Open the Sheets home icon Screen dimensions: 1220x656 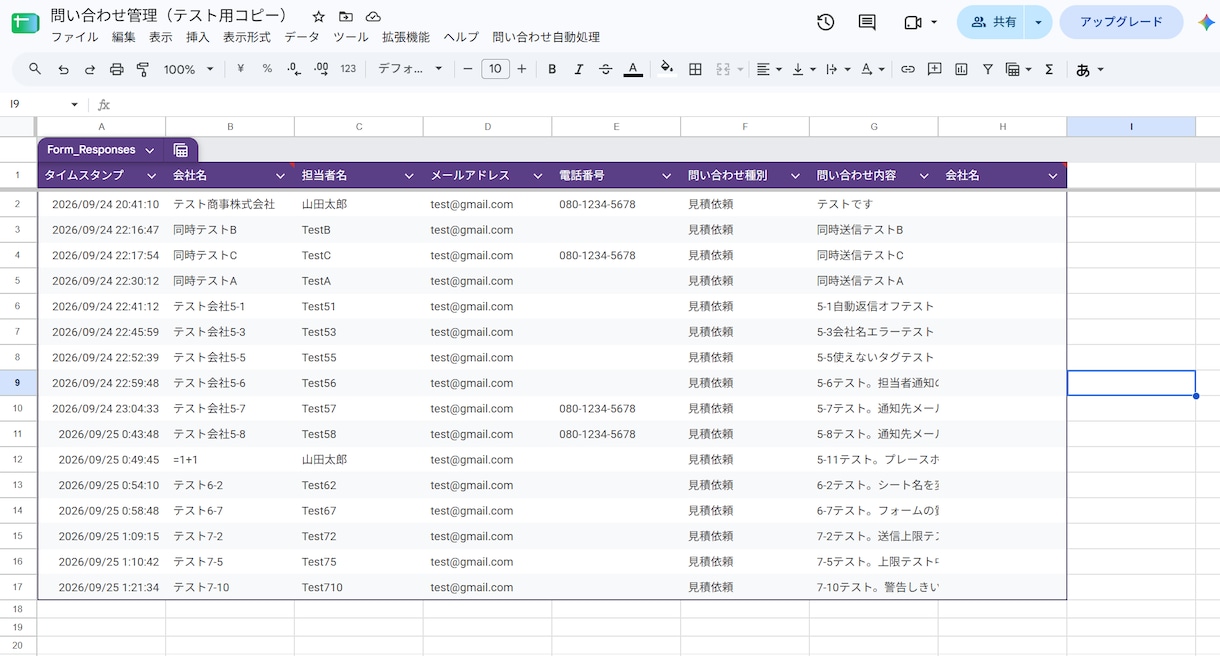(x=25, y=23)
